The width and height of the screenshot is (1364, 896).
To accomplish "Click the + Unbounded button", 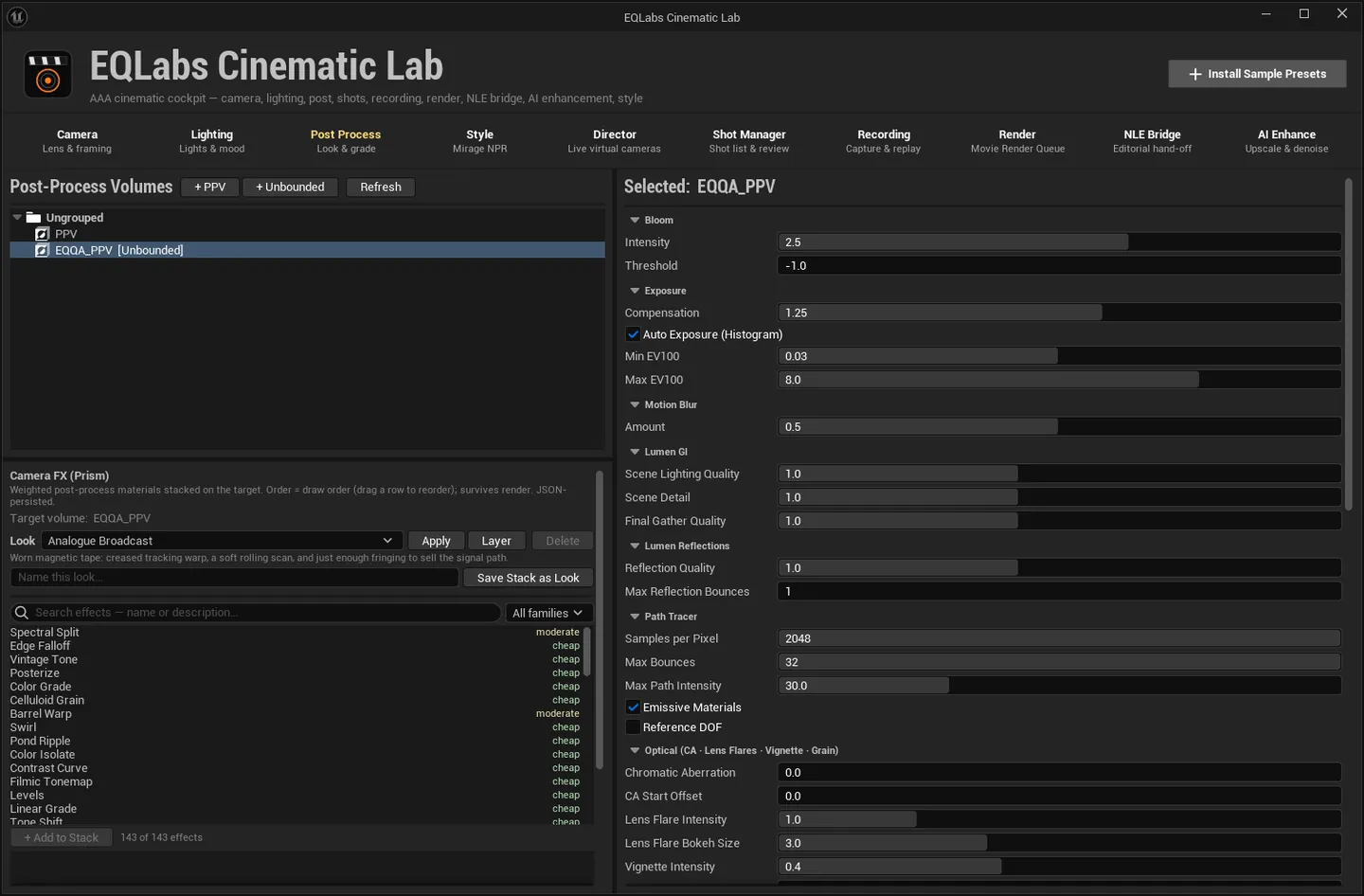I will (290, 188).
